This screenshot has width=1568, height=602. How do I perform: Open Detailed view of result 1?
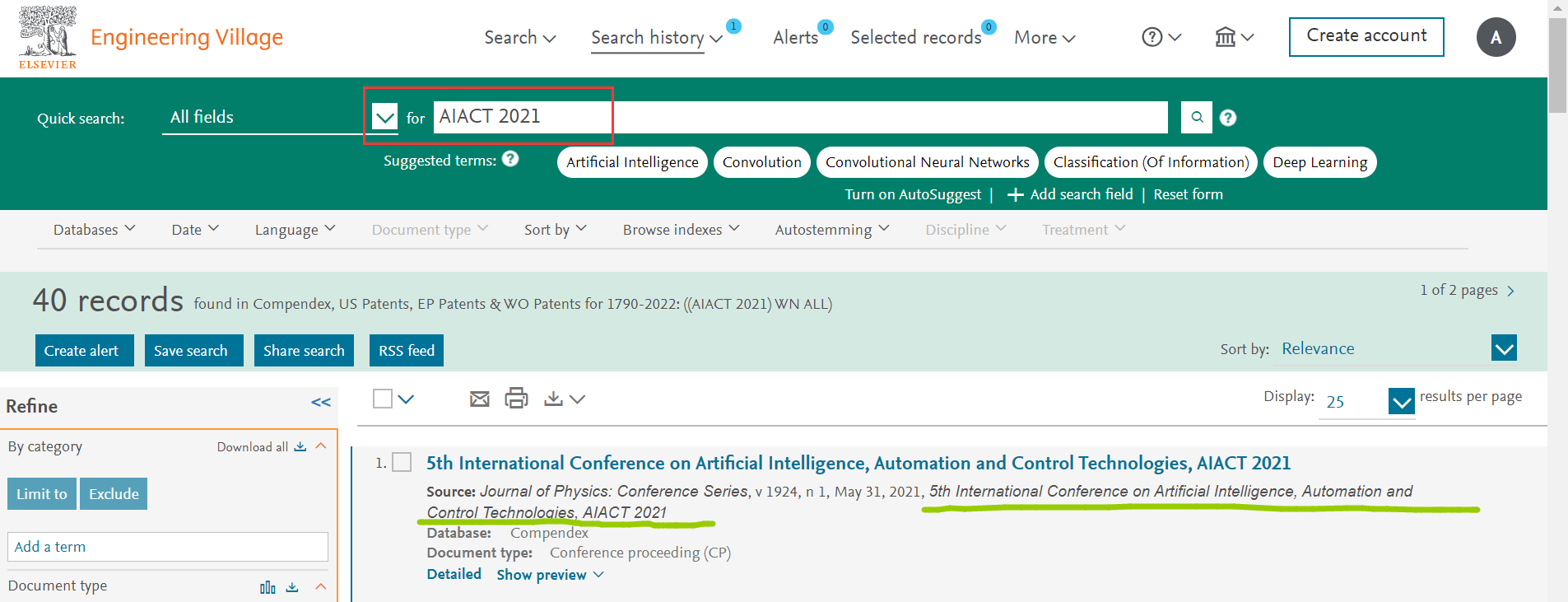tap(454, 574)
